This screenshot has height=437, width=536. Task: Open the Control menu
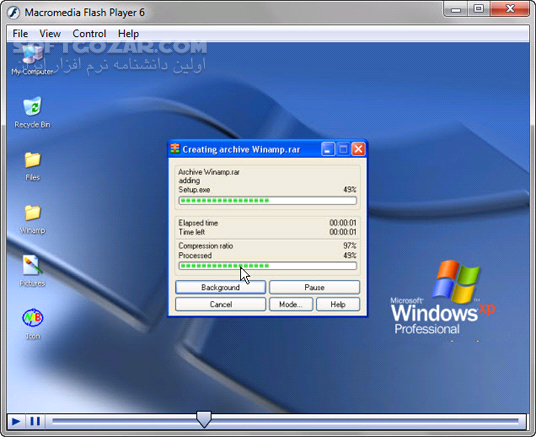pyautogui.click(x=89, y=34)
